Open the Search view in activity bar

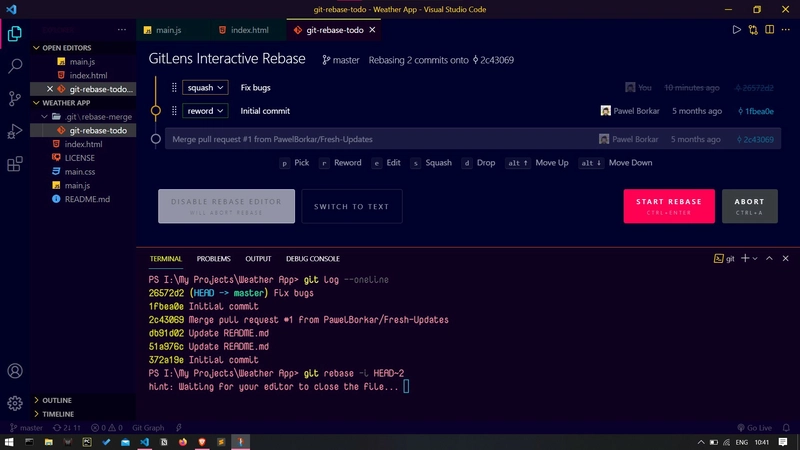click(15, 65)
